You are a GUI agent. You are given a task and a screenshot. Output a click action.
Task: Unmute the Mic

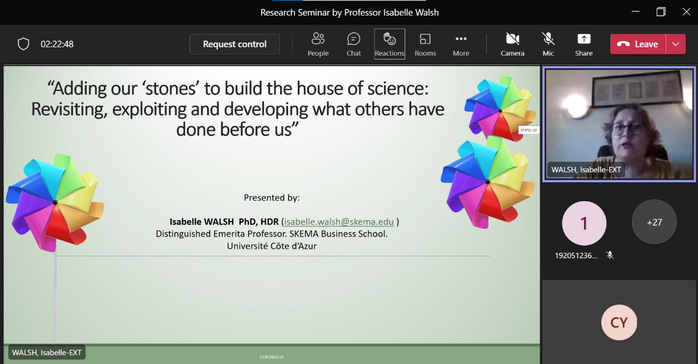click(548, 44)
